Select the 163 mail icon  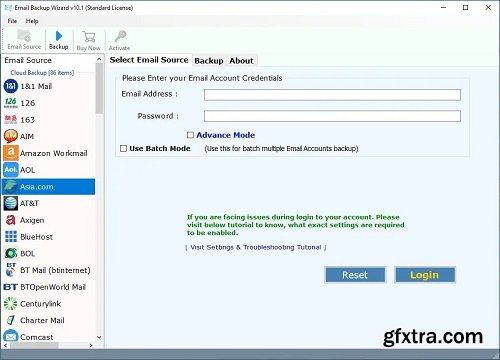[x=11, y=119]
